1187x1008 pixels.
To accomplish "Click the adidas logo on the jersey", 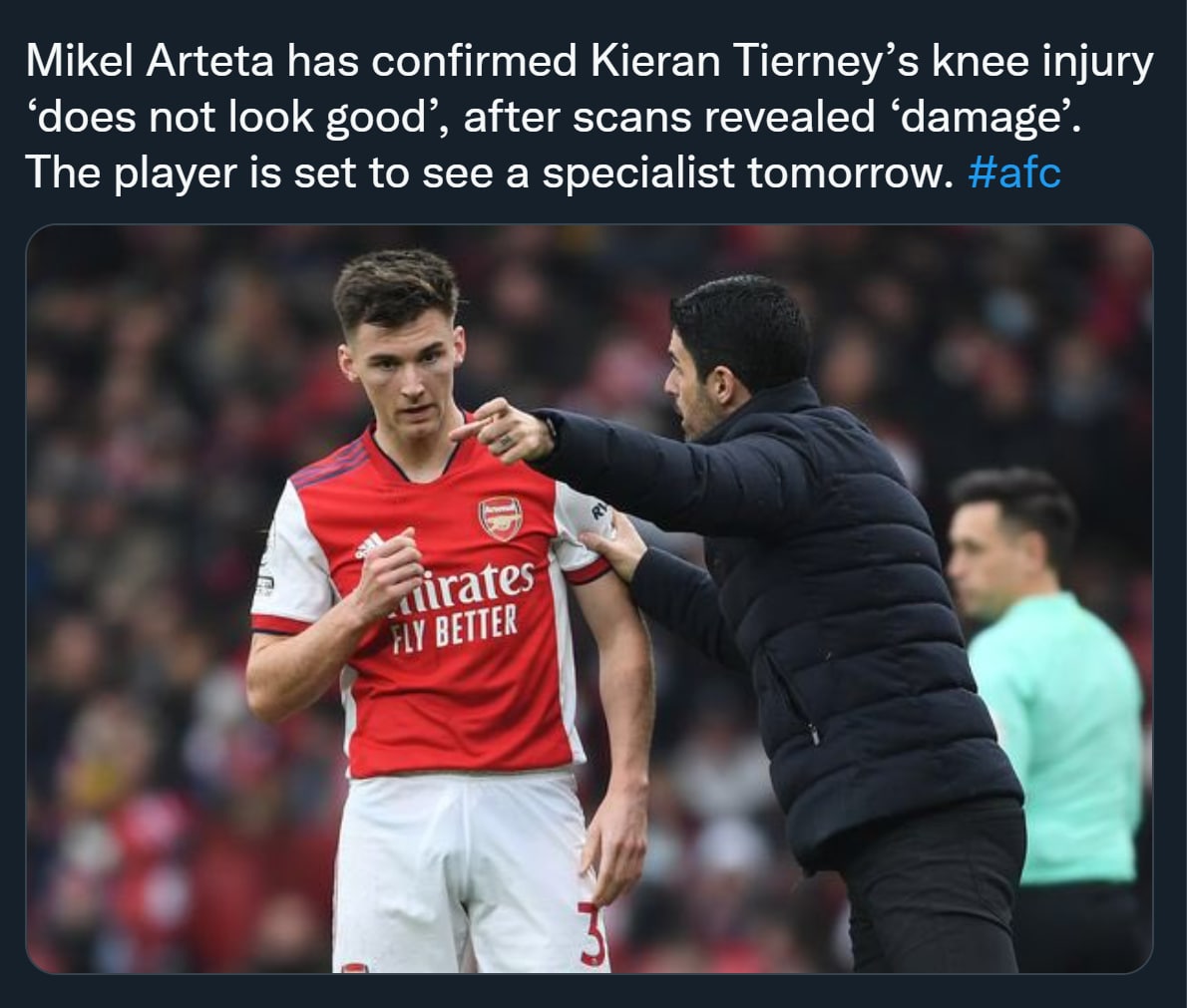I will tap(370, 544).
